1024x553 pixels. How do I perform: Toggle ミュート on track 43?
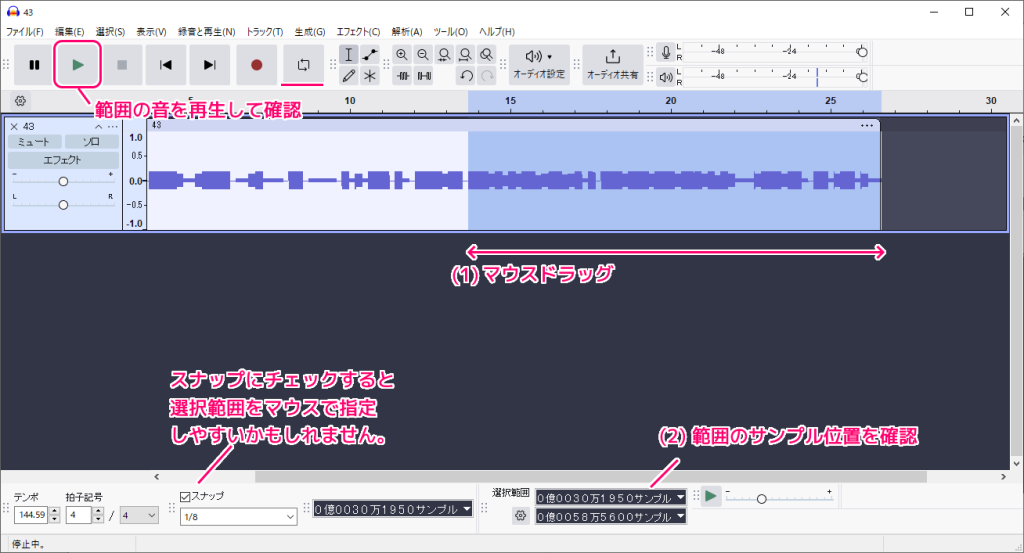[x=34, y=142]
